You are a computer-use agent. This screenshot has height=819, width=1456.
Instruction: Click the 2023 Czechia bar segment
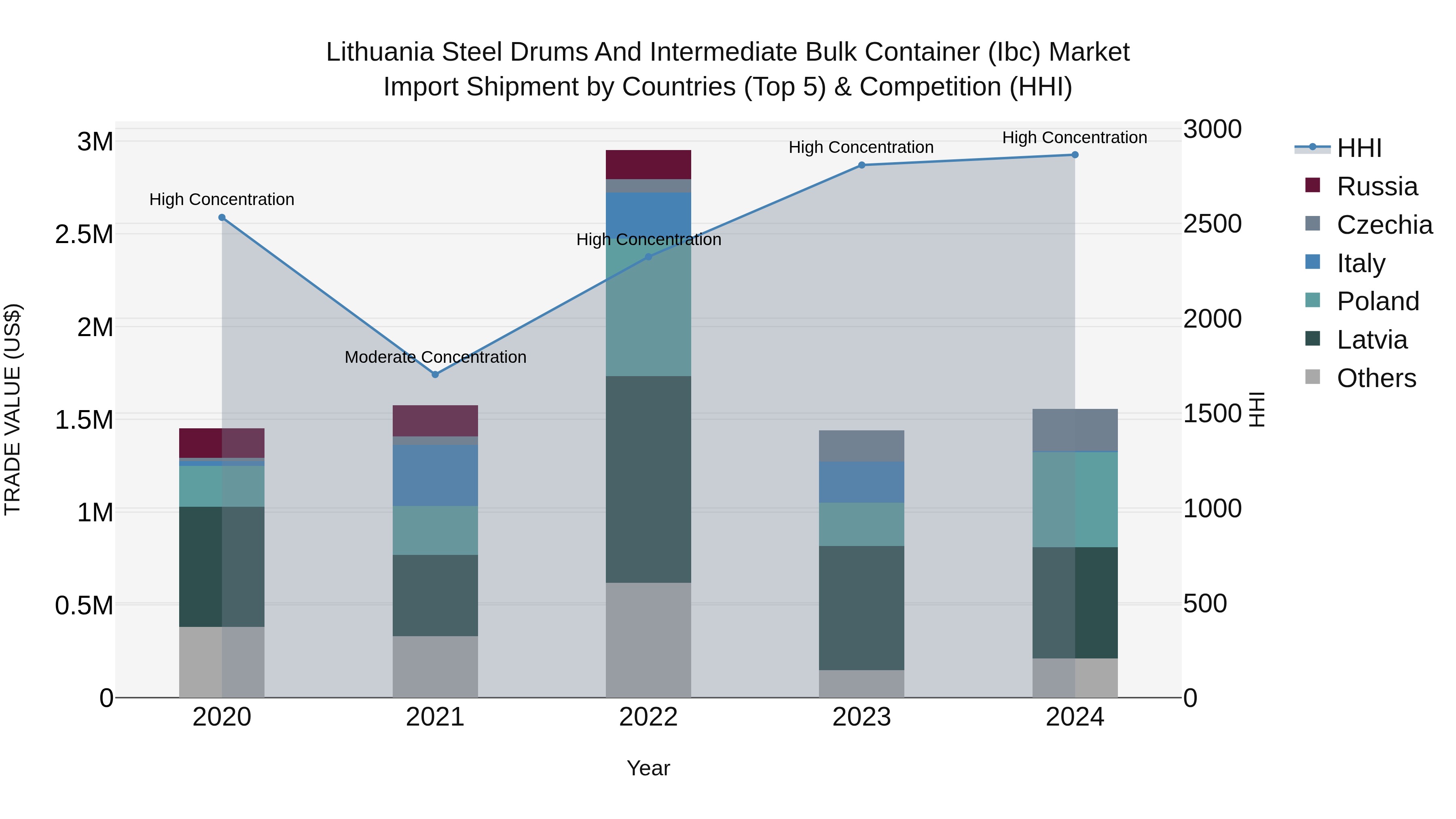pyautogui.click(x=861, y=446)
